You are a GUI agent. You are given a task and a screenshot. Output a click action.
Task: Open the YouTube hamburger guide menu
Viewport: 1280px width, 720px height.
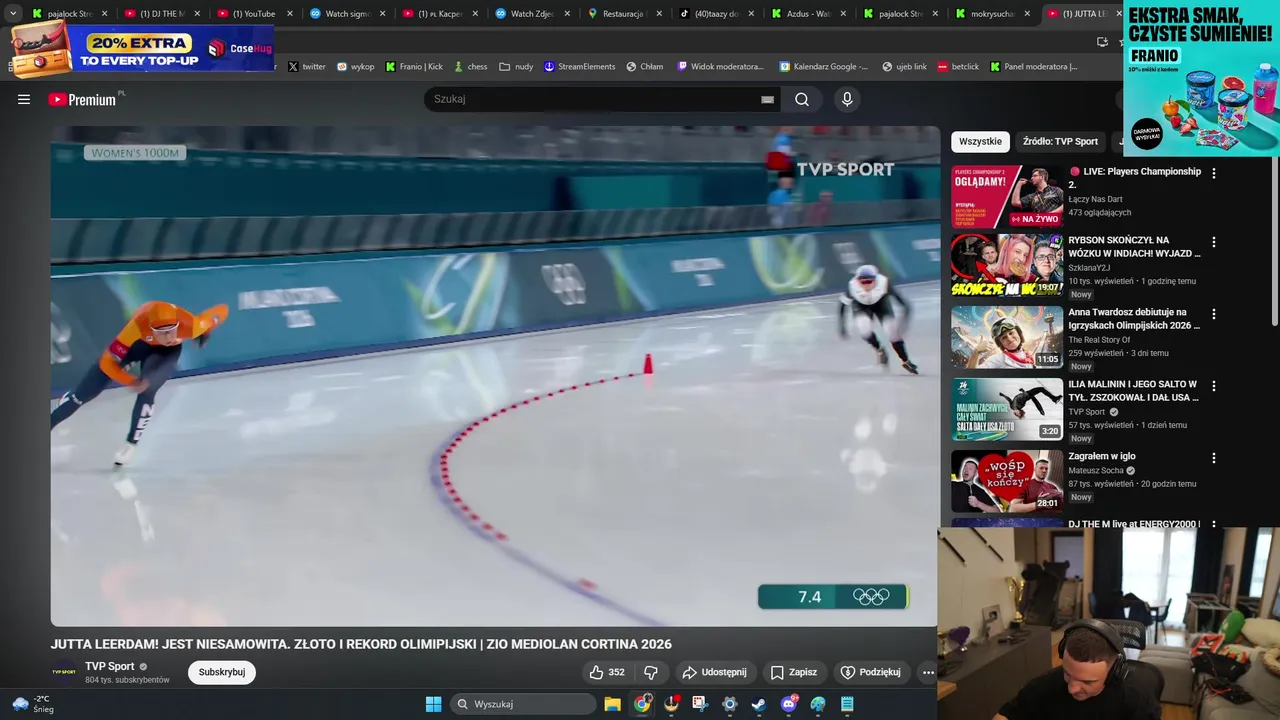[24, 99]
